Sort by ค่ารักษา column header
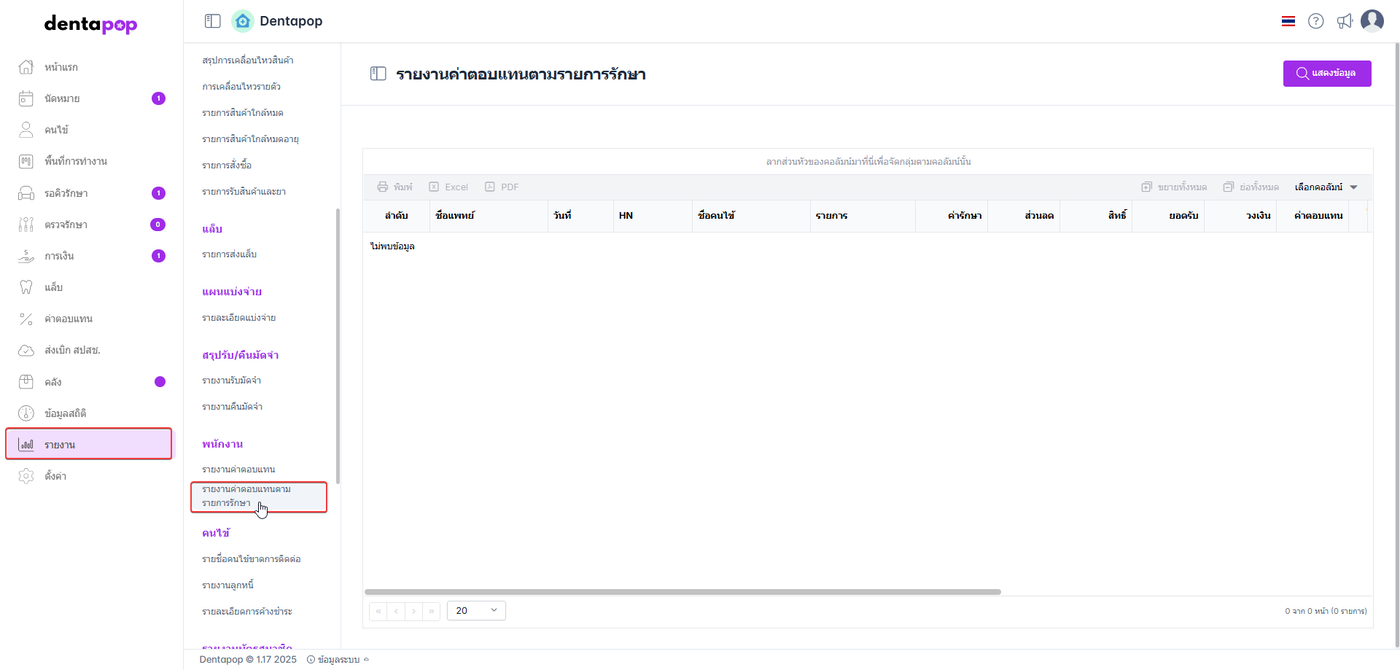Image resolution: width=1400 pixels, height=670 pixels. tap(951, 216)
